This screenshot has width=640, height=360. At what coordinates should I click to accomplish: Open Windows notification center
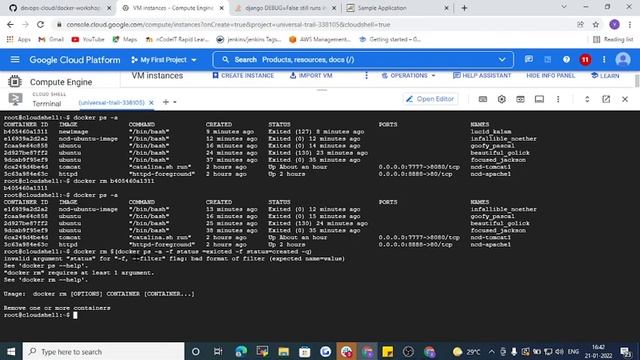626,351
